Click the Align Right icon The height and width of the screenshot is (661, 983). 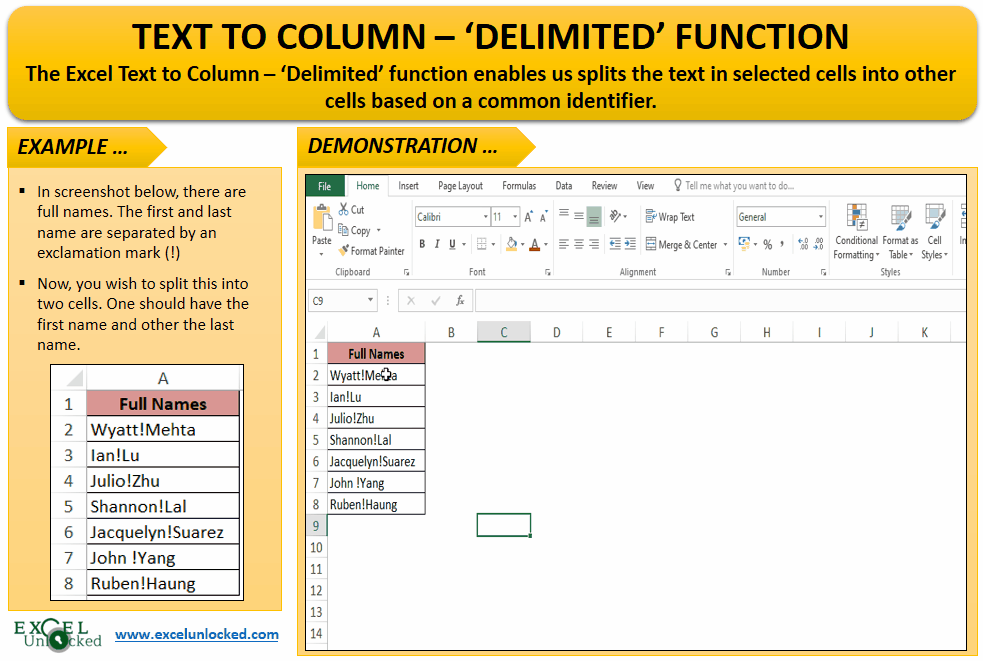point(594,244)
